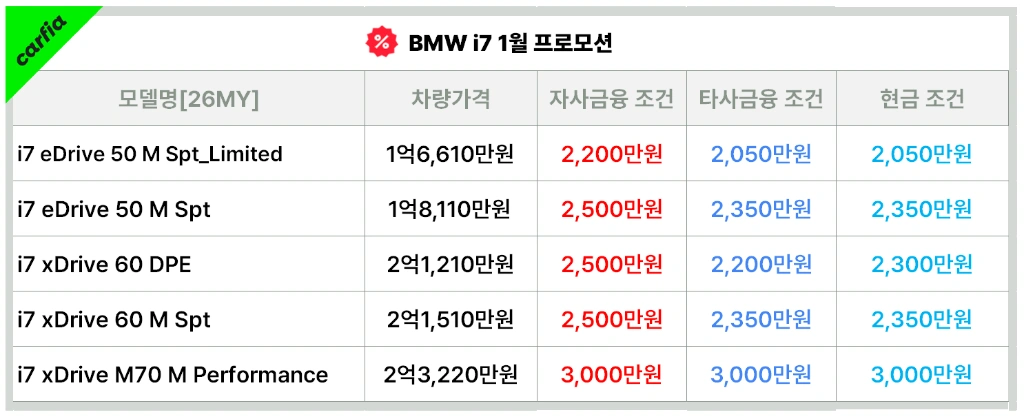The image size is (1024, 416).
Task: Click the 현금 조건 column header
Action: [921, 99]
